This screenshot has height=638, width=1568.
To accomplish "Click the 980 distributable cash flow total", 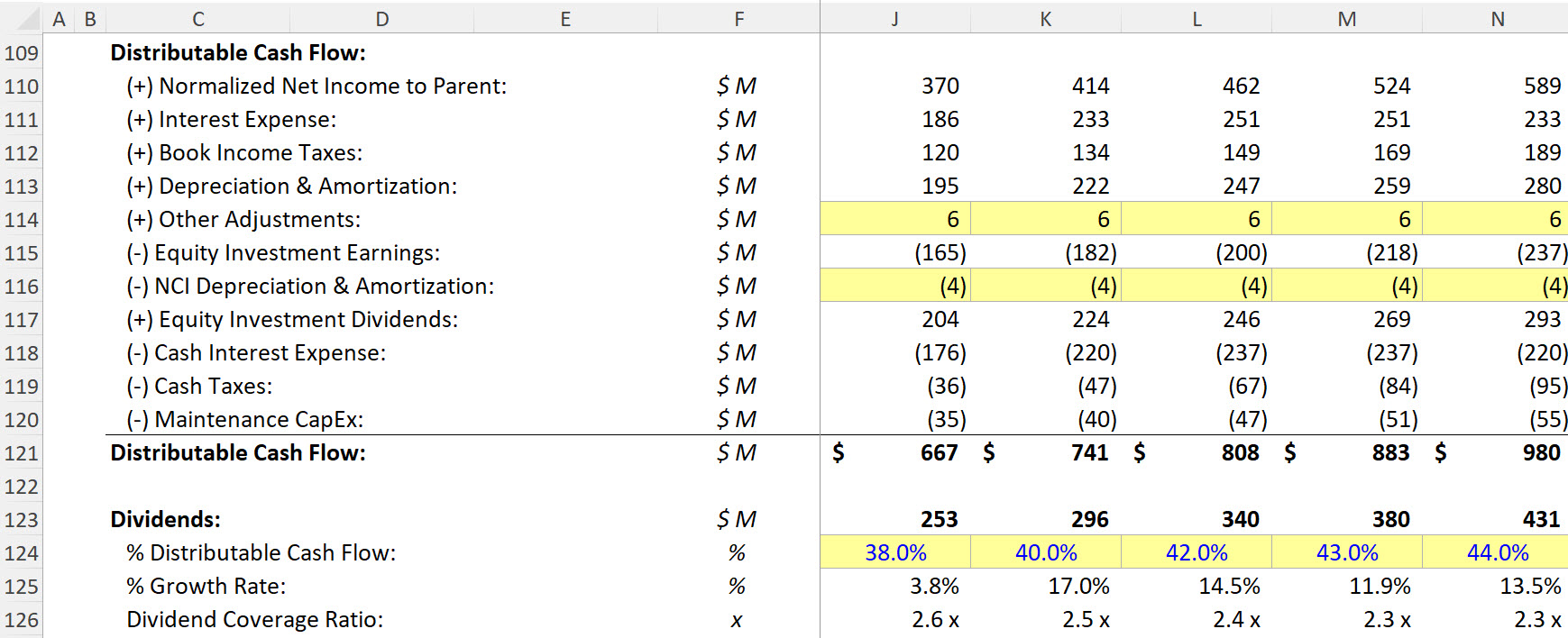I will 1496,453.
